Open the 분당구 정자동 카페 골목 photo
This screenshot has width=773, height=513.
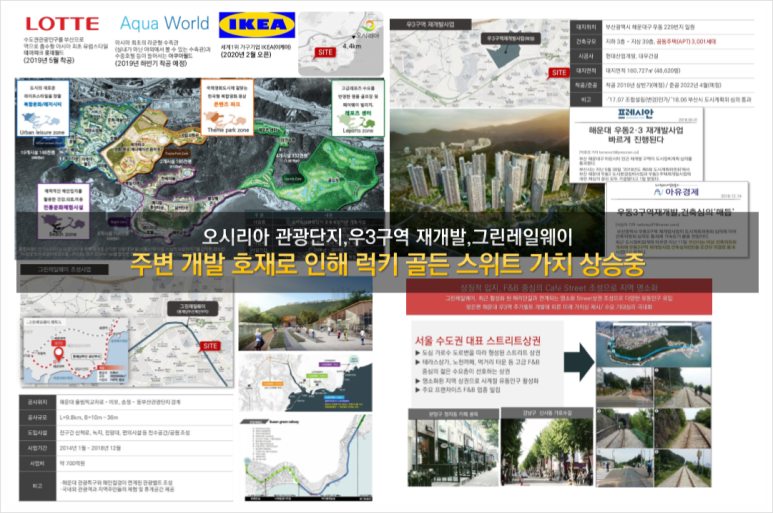454,447
